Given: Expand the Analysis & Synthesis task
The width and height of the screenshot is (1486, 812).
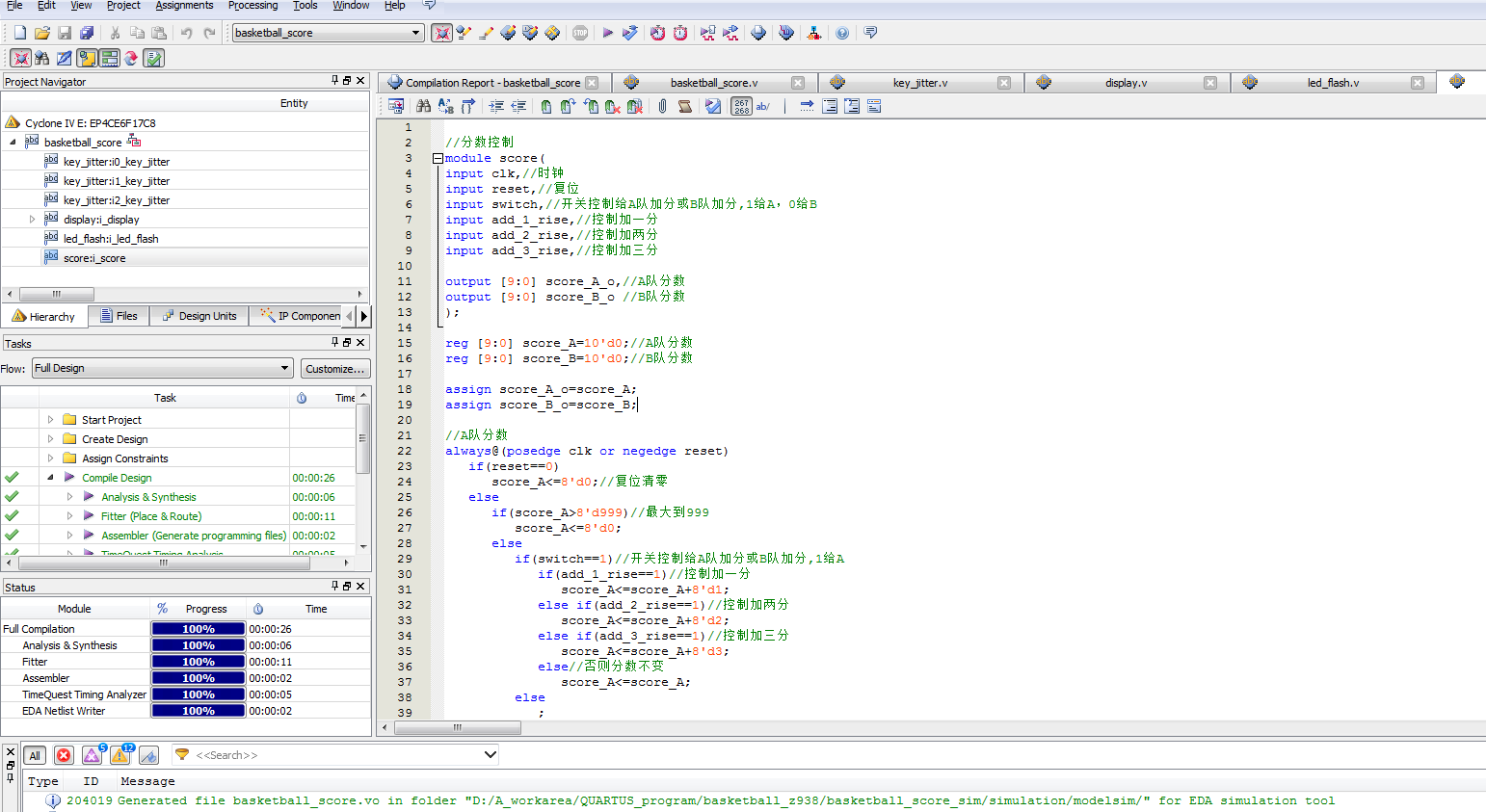Looking at the screenshot, I should coord(69,497).
